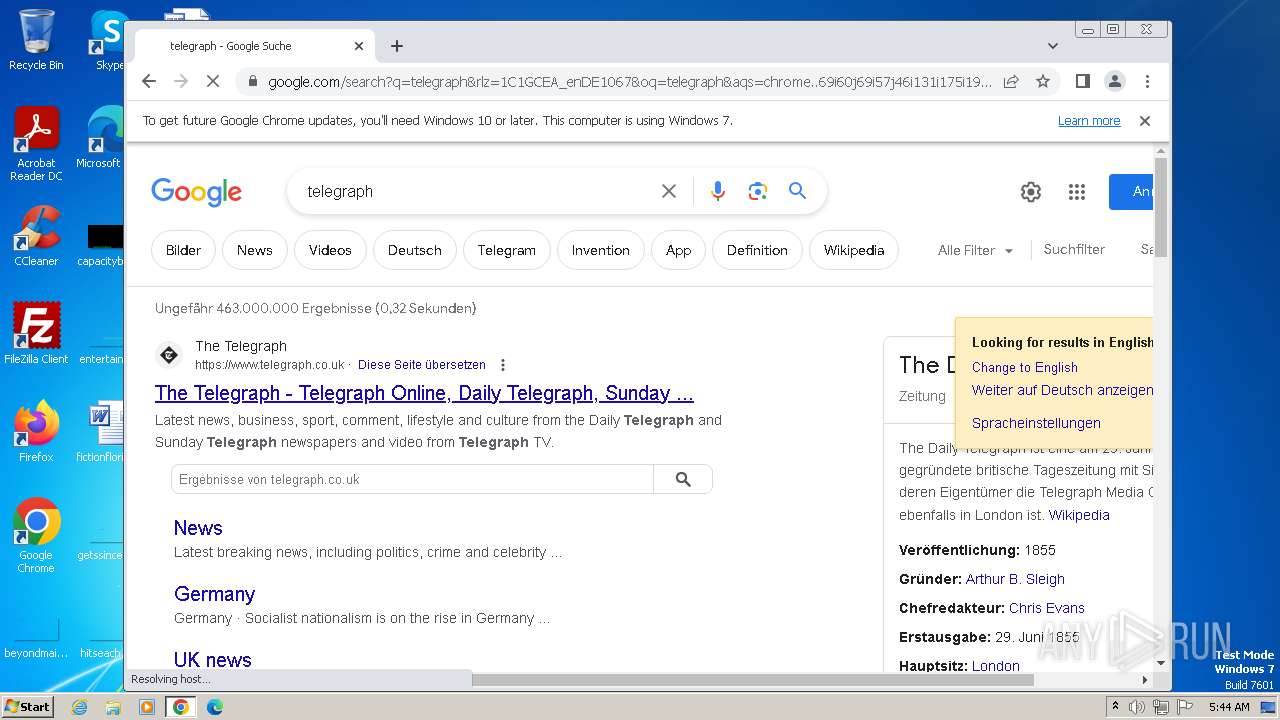Select the Deutsch filter chip
The image size is (1280, 720).
click(415, 250)
